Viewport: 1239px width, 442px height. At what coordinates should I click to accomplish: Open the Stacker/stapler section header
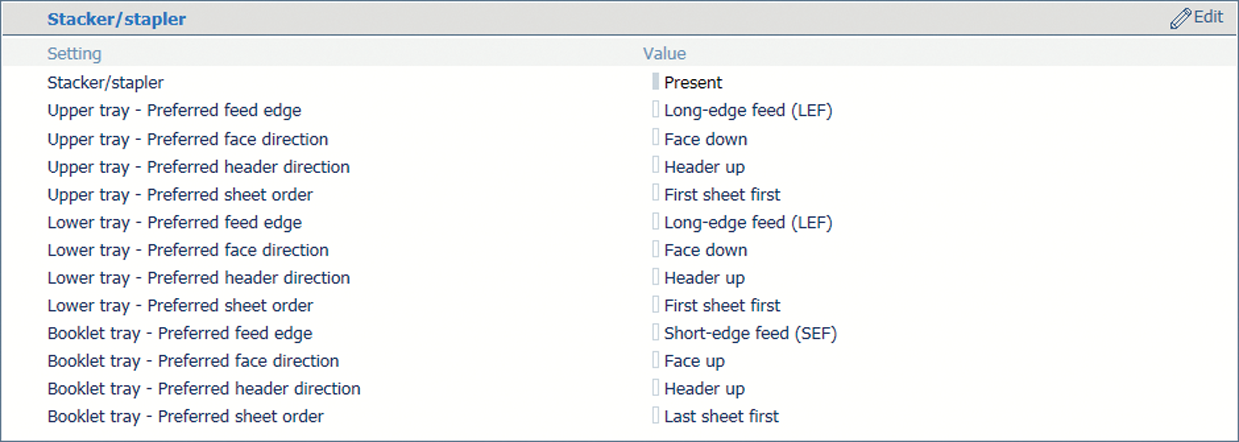point(116,19)
